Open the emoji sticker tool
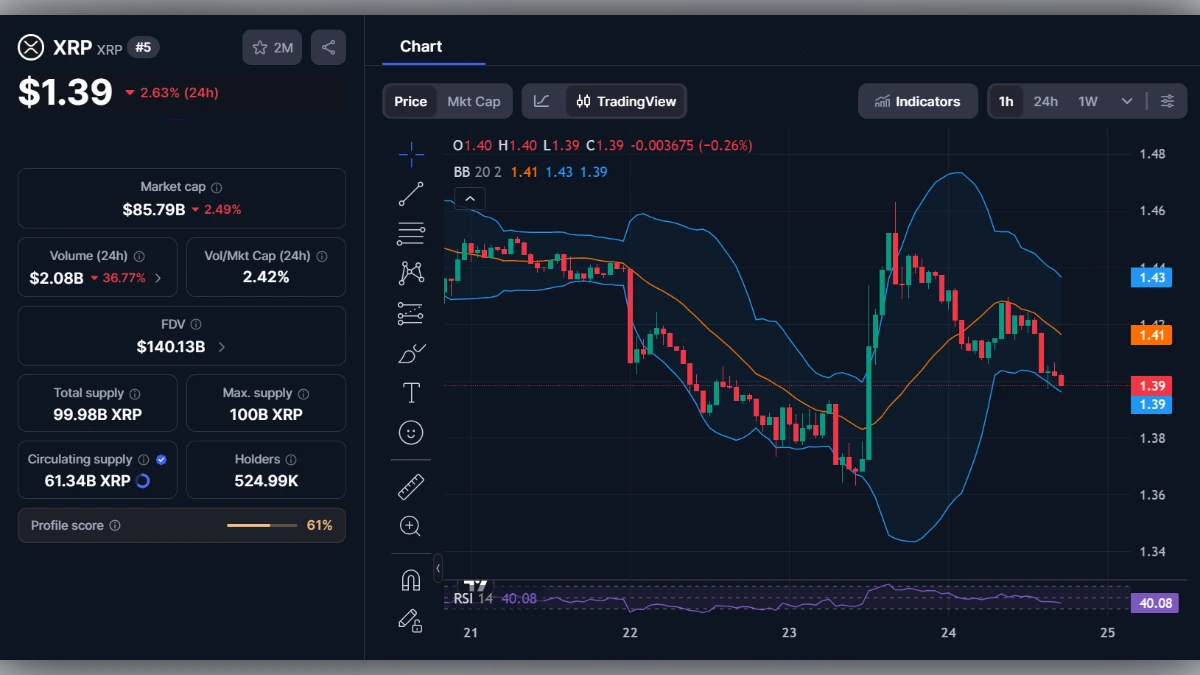Image resolution: width=1200 pixels, height=675 pixels. [x=410, y=432]
